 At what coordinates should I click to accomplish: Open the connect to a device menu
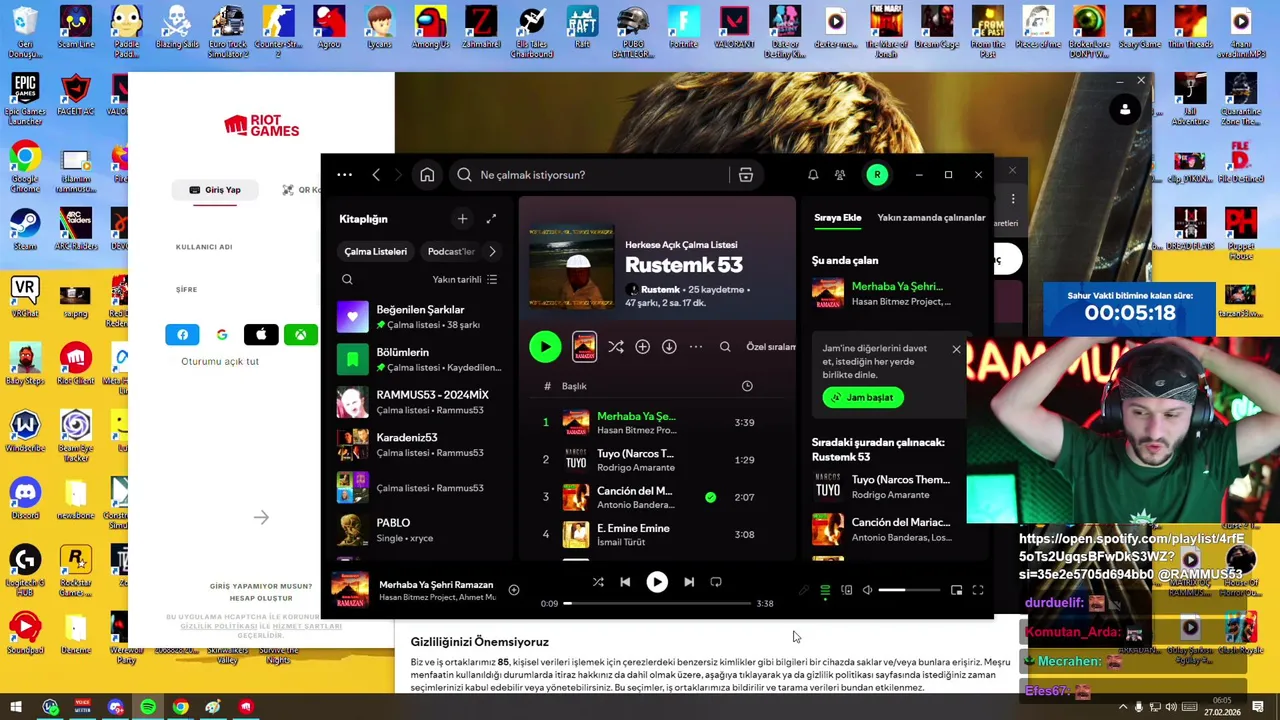(x=847, y=591)
